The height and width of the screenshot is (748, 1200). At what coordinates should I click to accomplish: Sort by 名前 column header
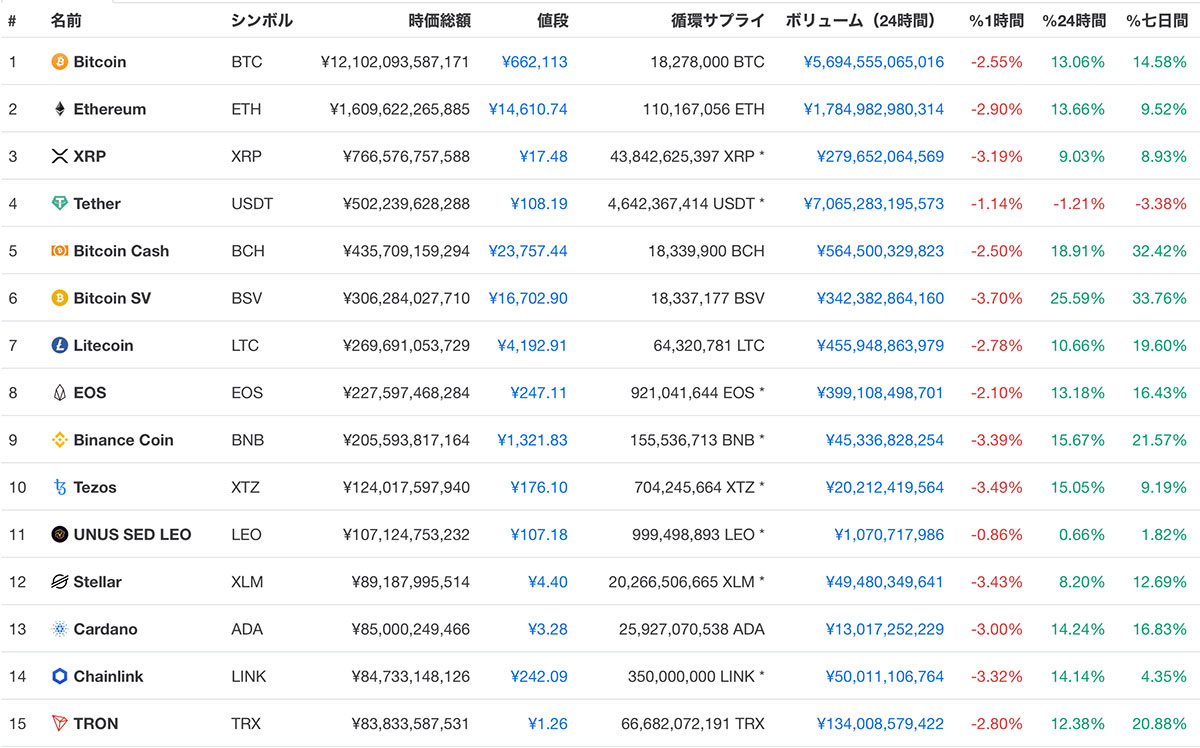coord(67,19)
